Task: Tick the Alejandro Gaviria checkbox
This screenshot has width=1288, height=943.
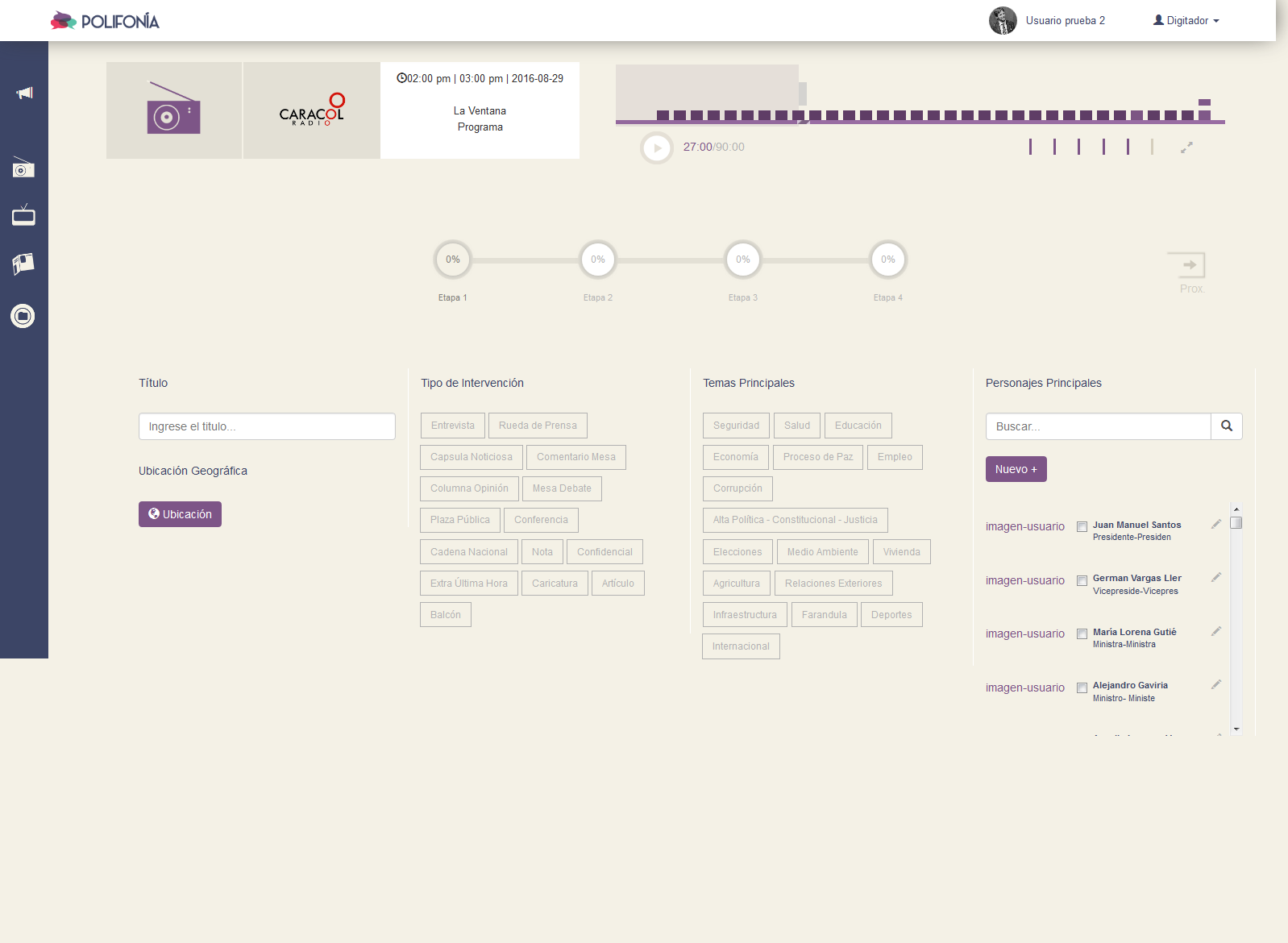Action: 1082,688
